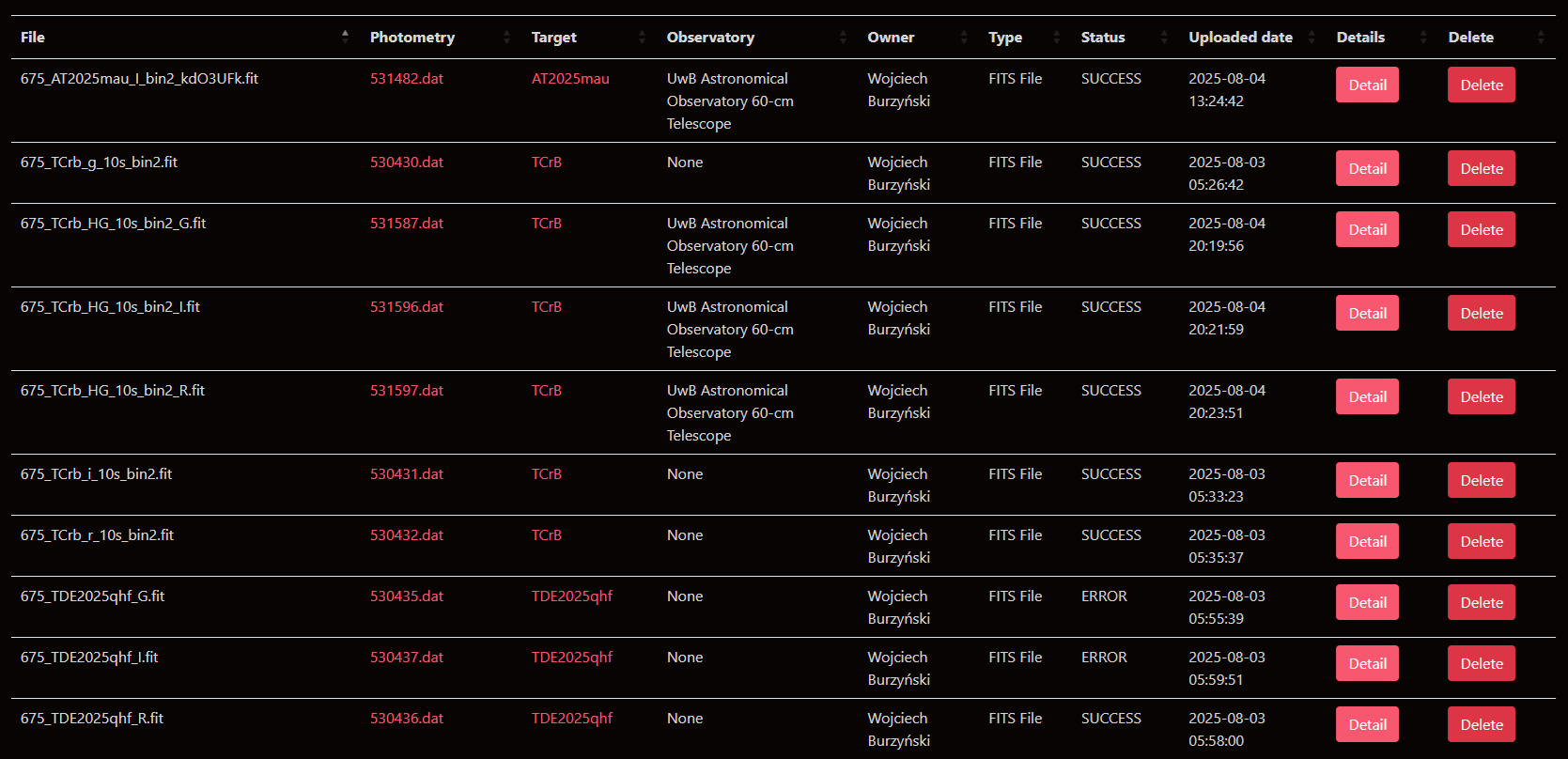Sort table by File column arrows
Viewport: 1568px width, 759px height.
(345, 37)
